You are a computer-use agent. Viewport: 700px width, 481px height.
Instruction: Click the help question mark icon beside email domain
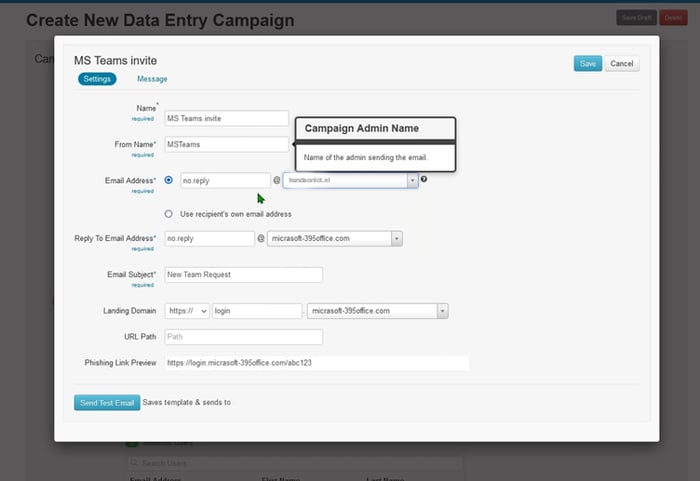pos(424,179)
